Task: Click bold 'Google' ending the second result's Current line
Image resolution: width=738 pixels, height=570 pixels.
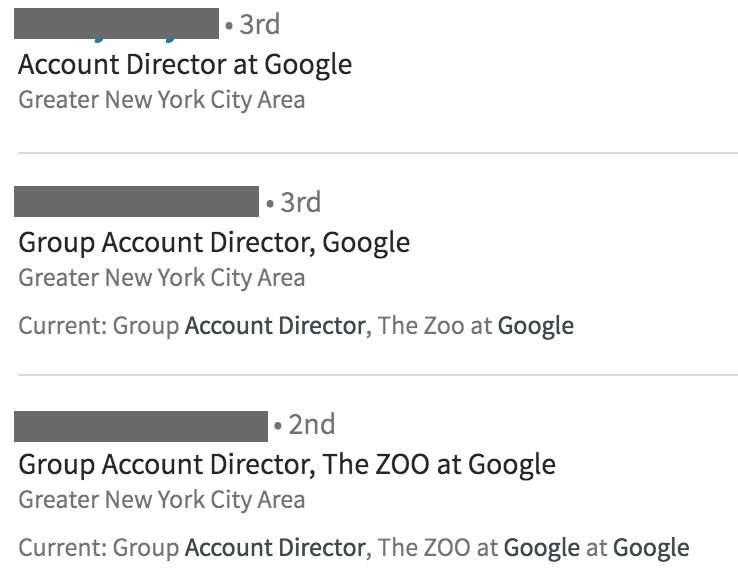Action: coord(535,325)
